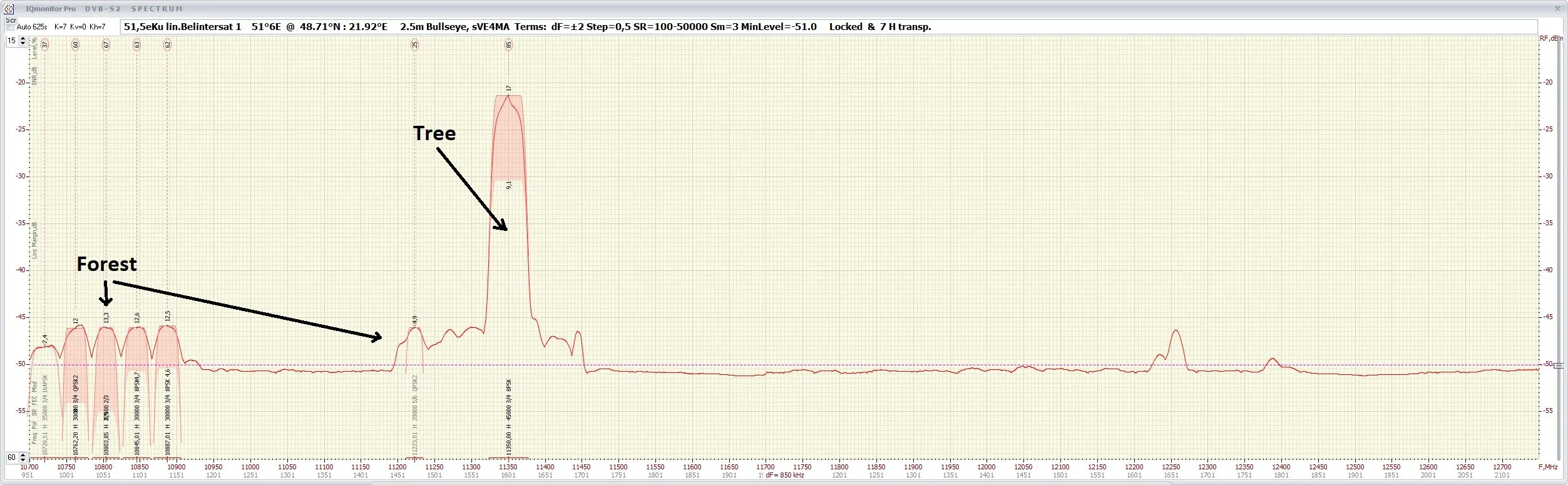Screen dimensions: 1568x485
Task: Enable the Auto 625s checkbox
Action: (10, 27)
